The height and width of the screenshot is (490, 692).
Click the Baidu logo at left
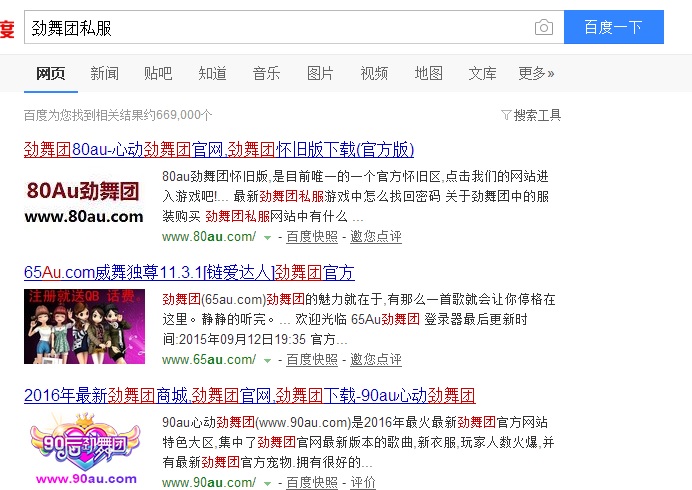(x=7, y=29)
